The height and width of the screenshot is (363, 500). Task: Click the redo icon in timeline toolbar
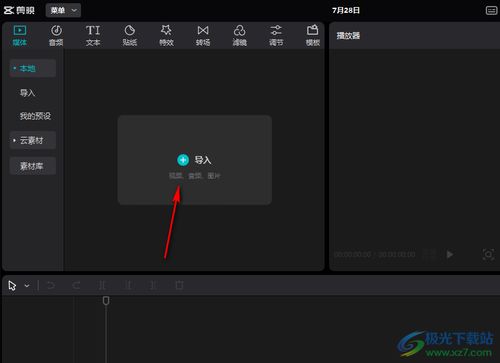[x=76, y=285]
